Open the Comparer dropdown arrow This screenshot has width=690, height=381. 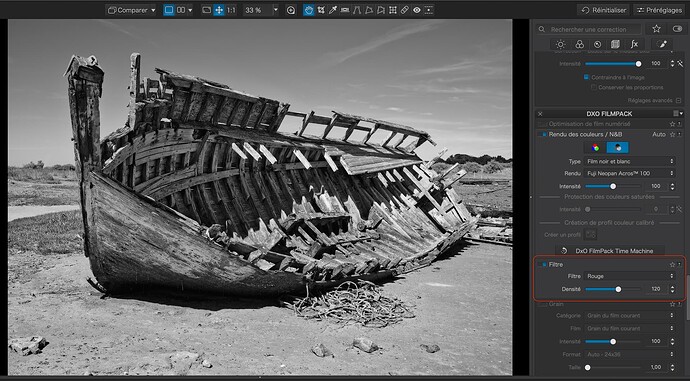[153, 10]
